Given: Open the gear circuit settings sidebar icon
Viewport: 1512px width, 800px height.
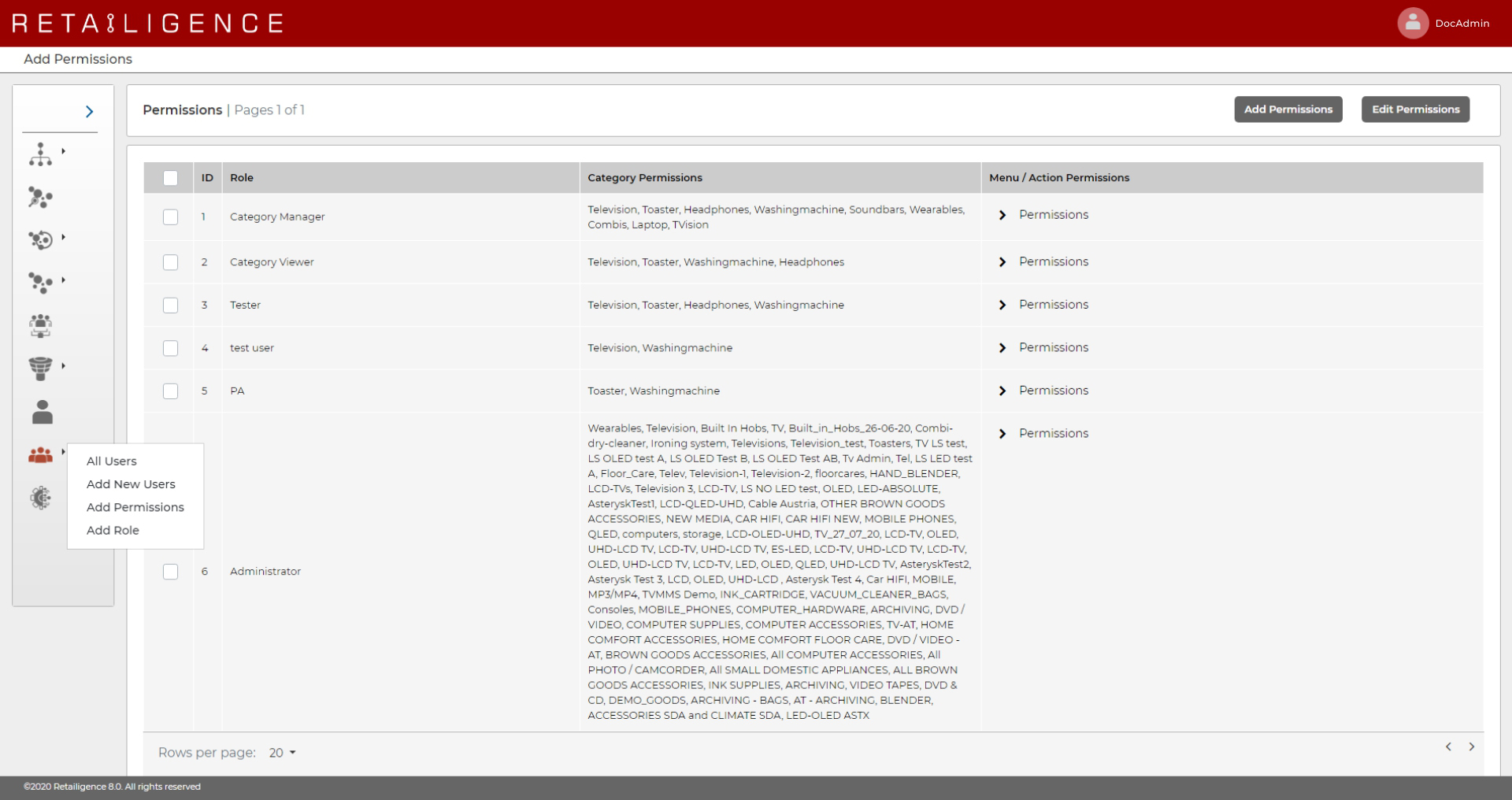Looking at the screenshot, I should (x=40, y=498).
